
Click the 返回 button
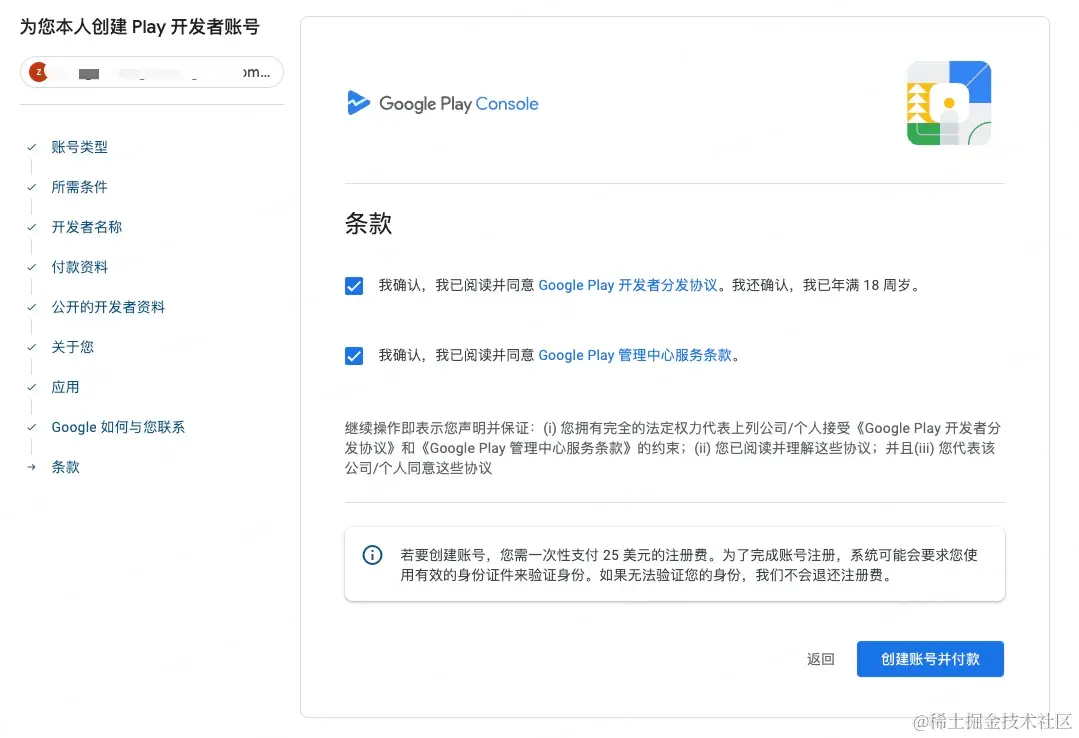pos(820,659)
